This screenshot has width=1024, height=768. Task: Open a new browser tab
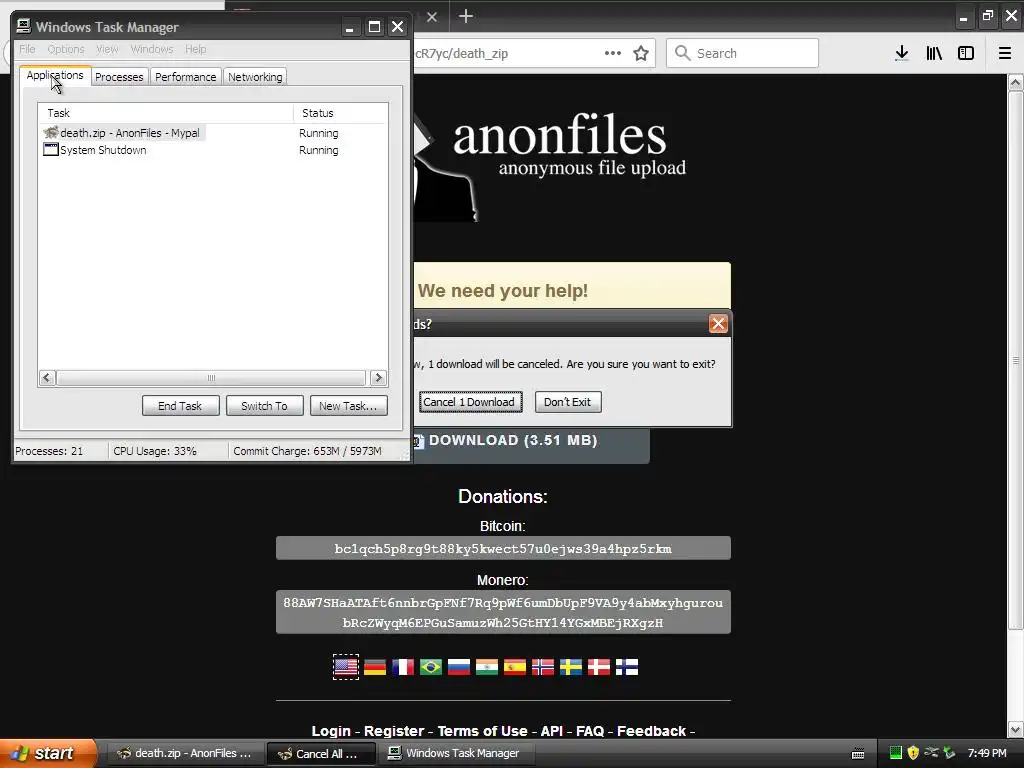(x=466, y=16)
